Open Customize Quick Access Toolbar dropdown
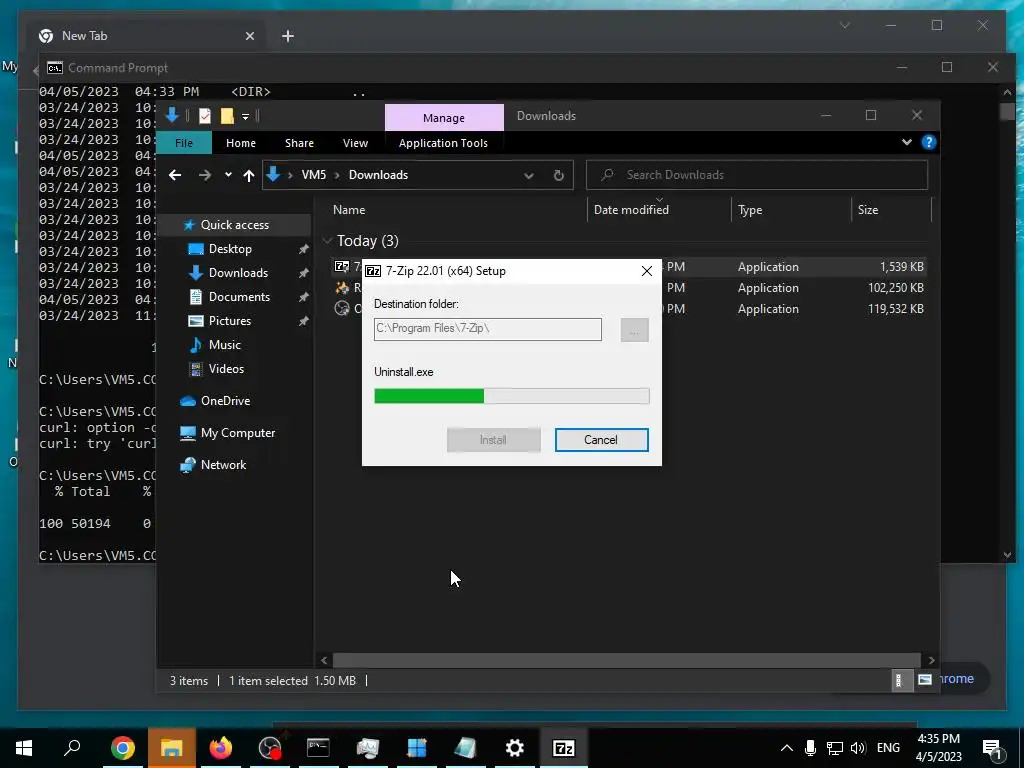 (x=246, y=116)
